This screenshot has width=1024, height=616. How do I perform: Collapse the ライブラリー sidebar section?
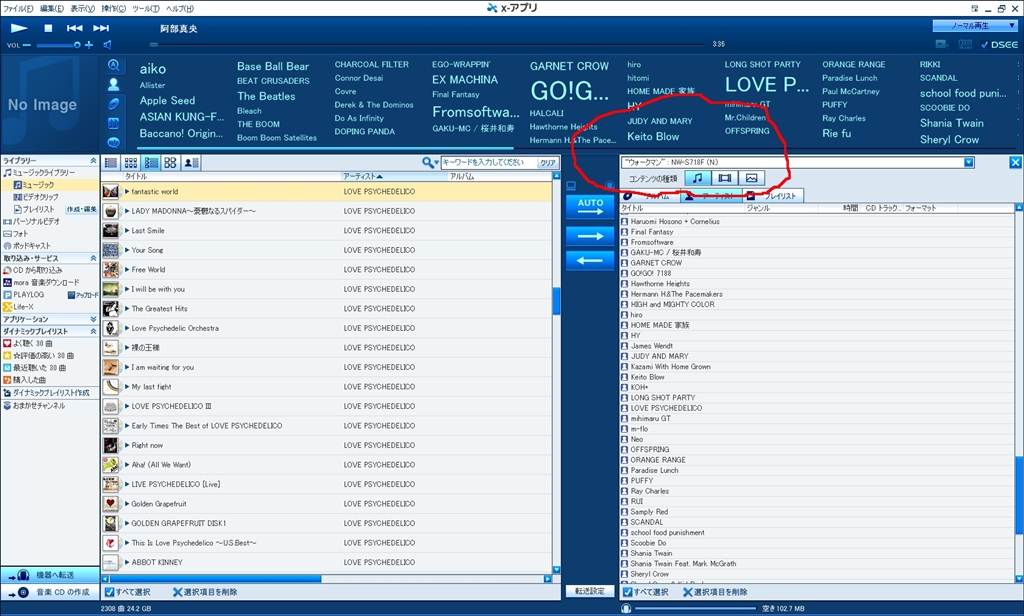(x=93, y=161)
